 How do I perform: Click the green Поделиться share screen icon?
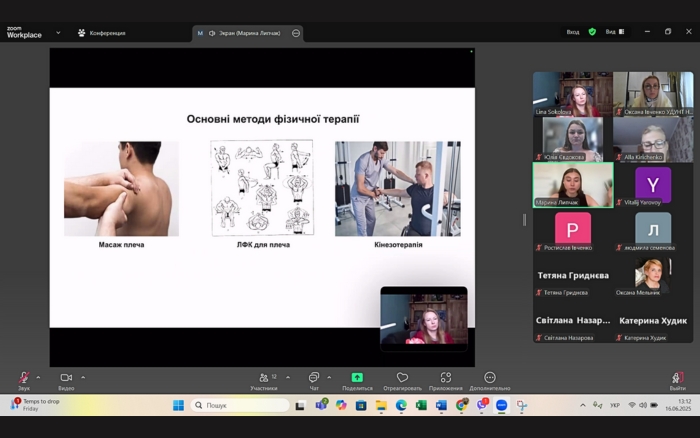point(357,378)
